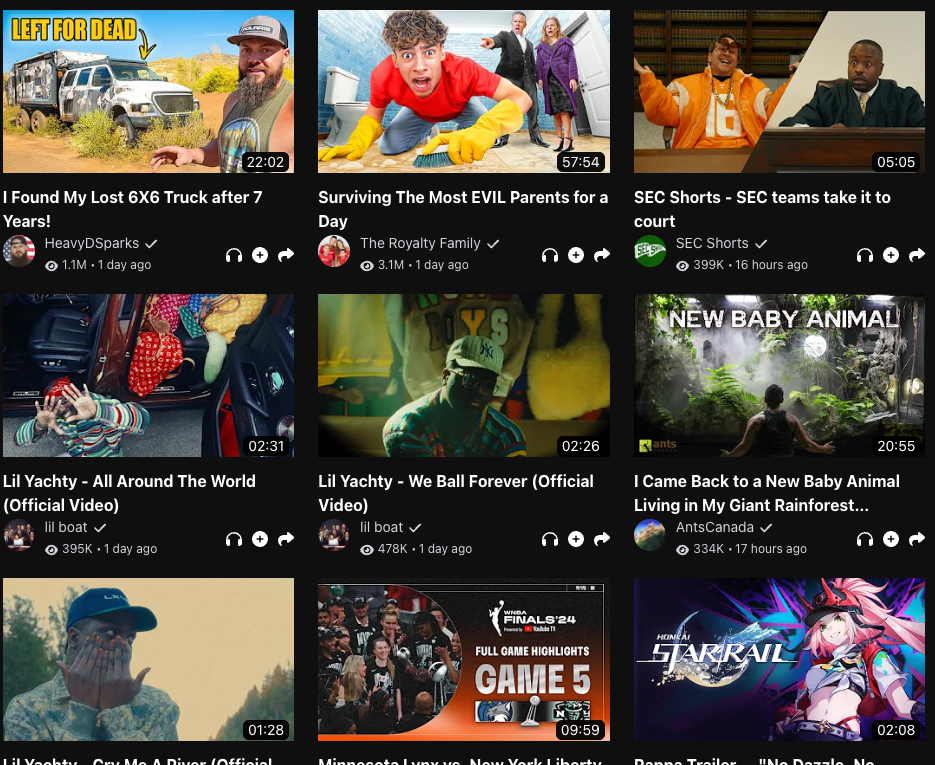Image resolution: width=935 pixels, height=765 pixels.
Task: Open HeavyDSparks channel avatar
Action: [x=19, y=251]
